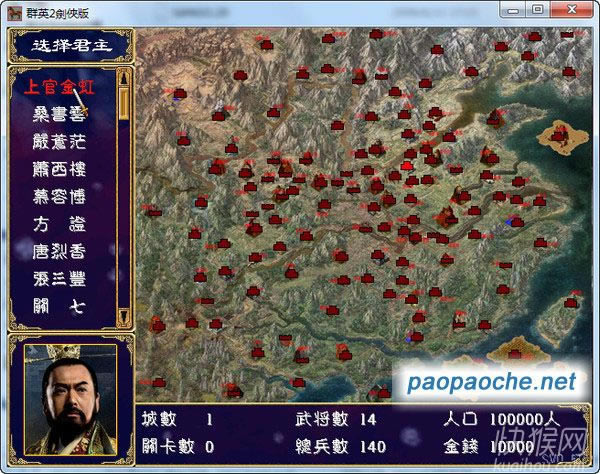The height and width of the screenshot is (474, 600).
Task: Click the ruler list scrollbar thumb
Action: click(x=124, y=102)
